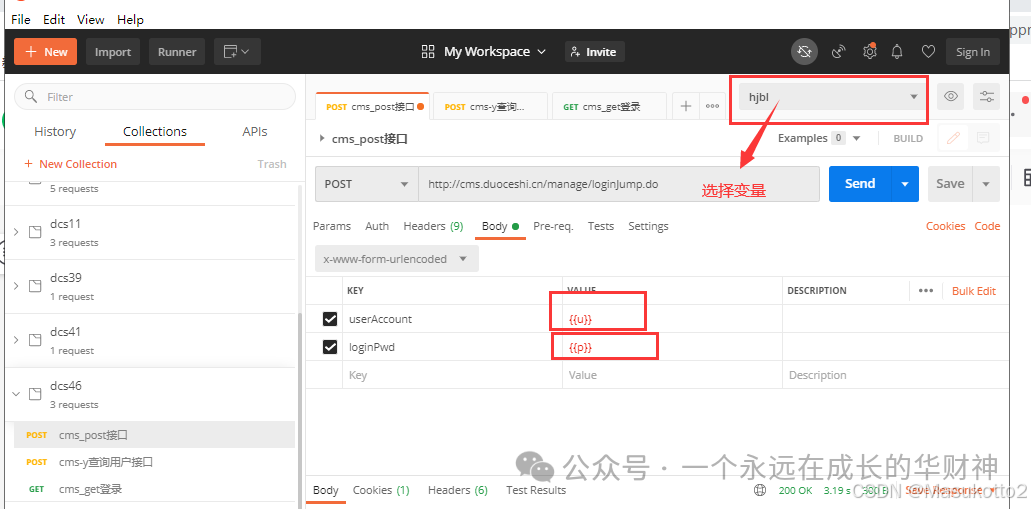The width and height of the screenshot is (1031, 509).
Task: Open the Cookies link
Action: click(x=946, y=226)
